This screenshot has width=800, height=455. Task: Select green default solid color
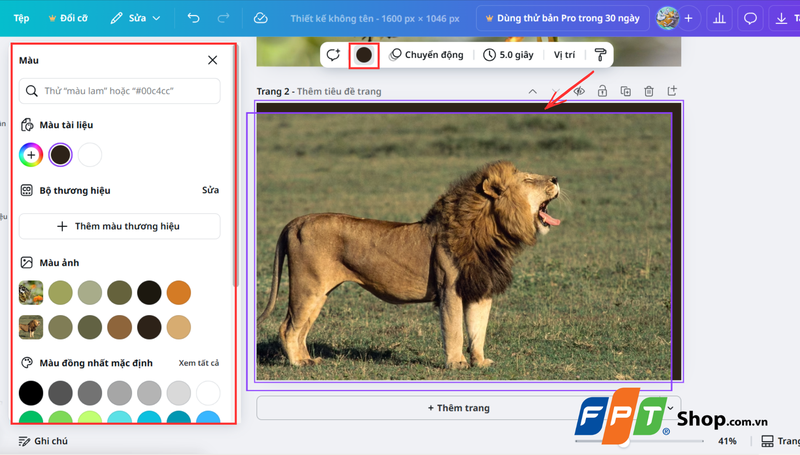31,417
